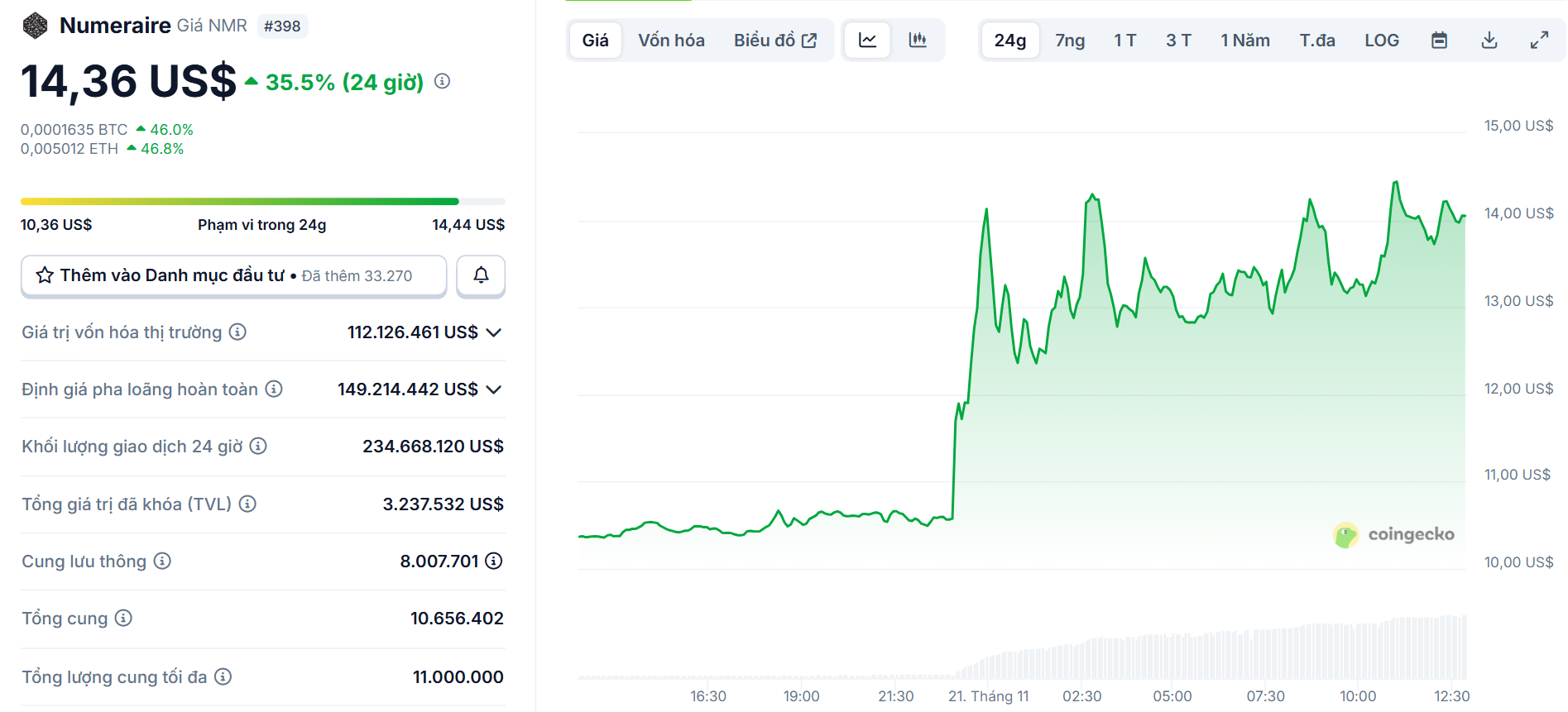
Task: Expand fully diluted valuation 149.214.442 US$ chevron
Action: [494, 389]
